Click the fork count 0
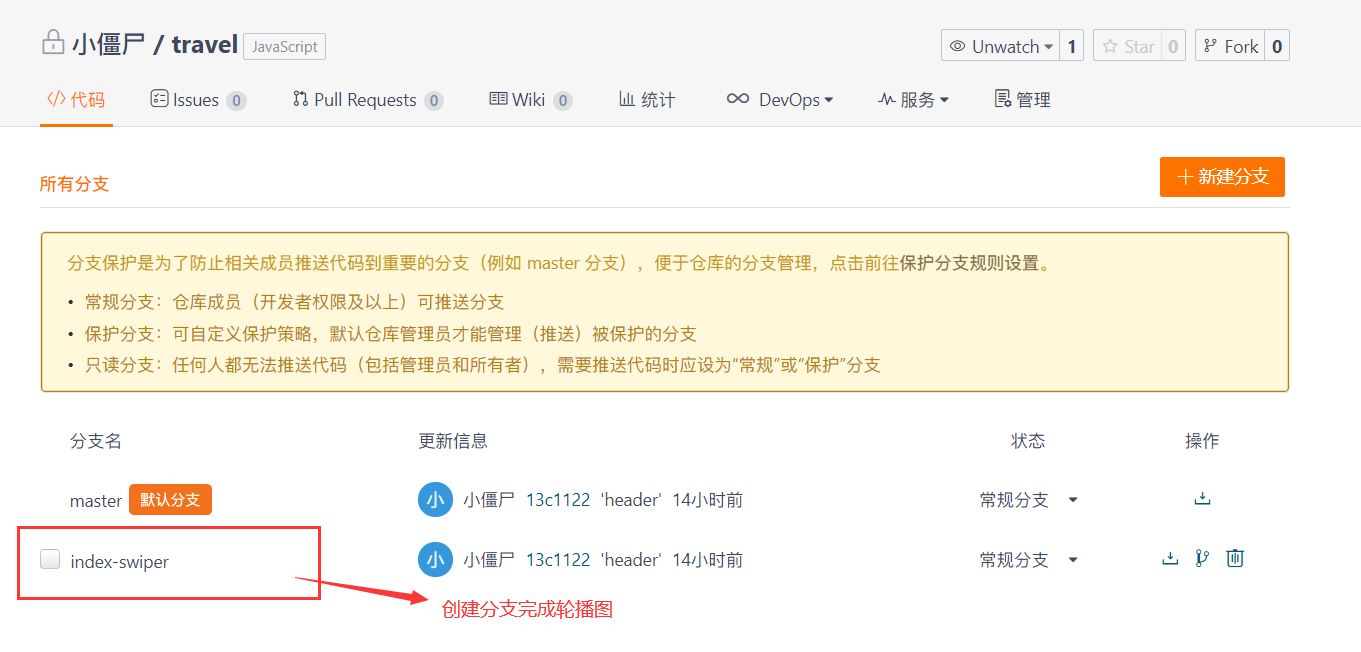Image resolution: width=1361 pixels, height=652 pixels. point(1277,46)
